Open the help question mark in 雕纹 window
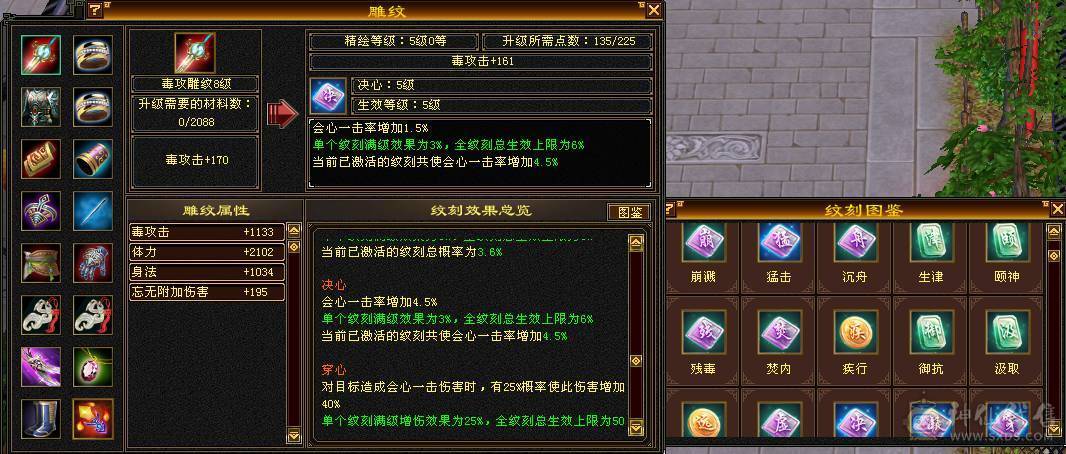Viewport: 1066px width, 454px height. coord(95,10)
